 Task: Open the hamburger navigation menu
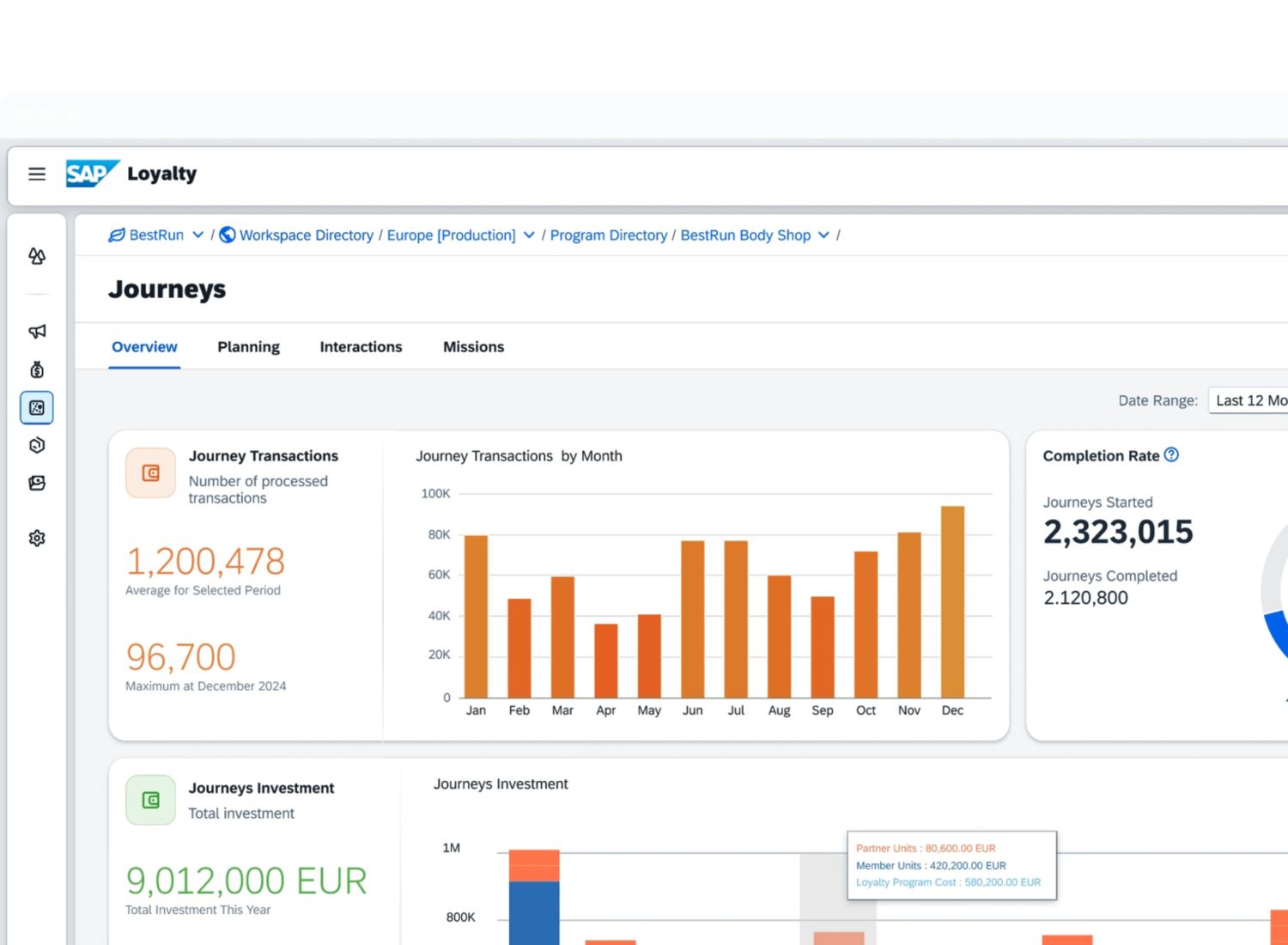[x=37, y=174]
